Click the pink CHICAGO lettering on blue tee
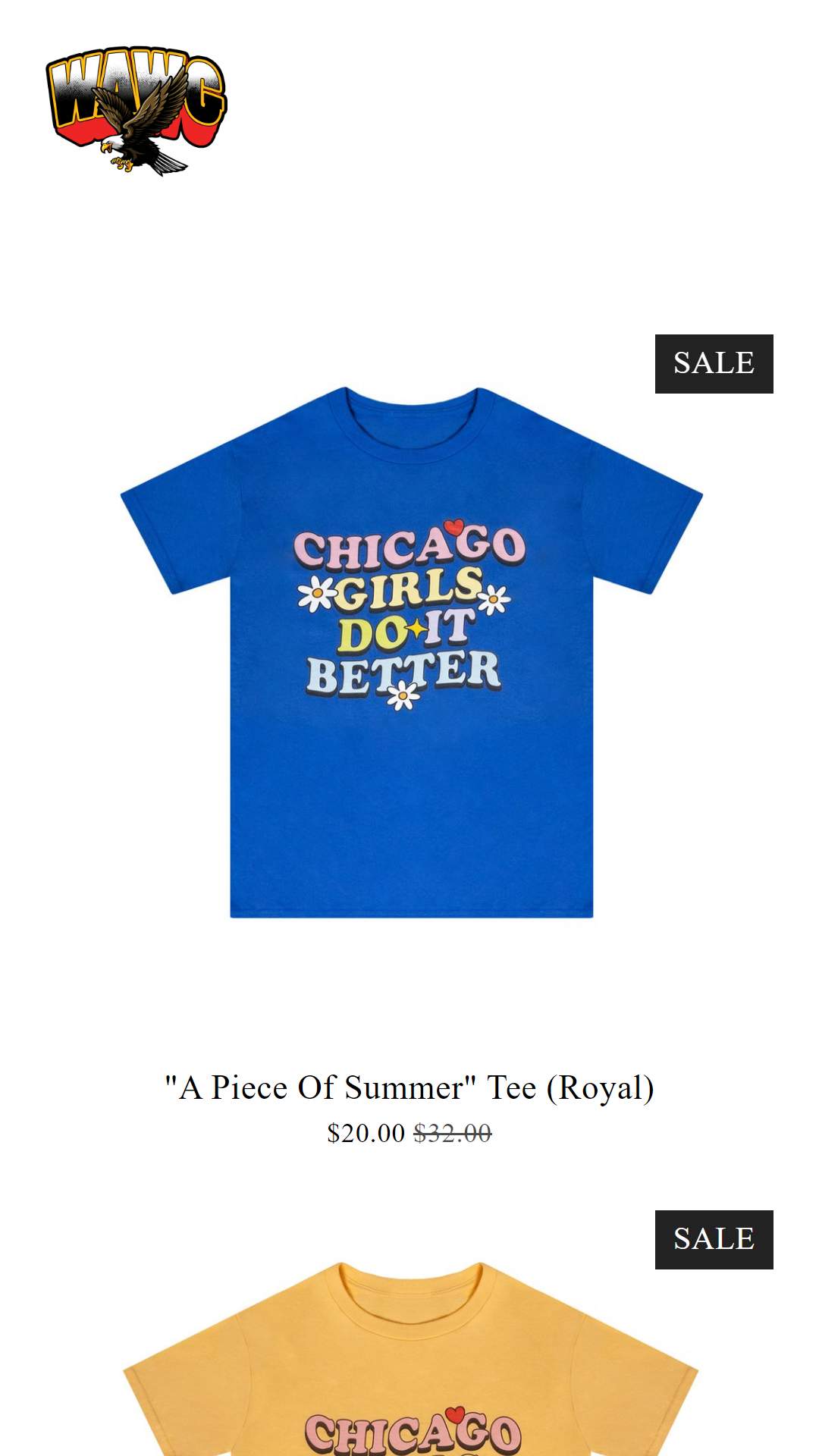This screenshot has width=819, height=1456. click(x=409, y=548)
